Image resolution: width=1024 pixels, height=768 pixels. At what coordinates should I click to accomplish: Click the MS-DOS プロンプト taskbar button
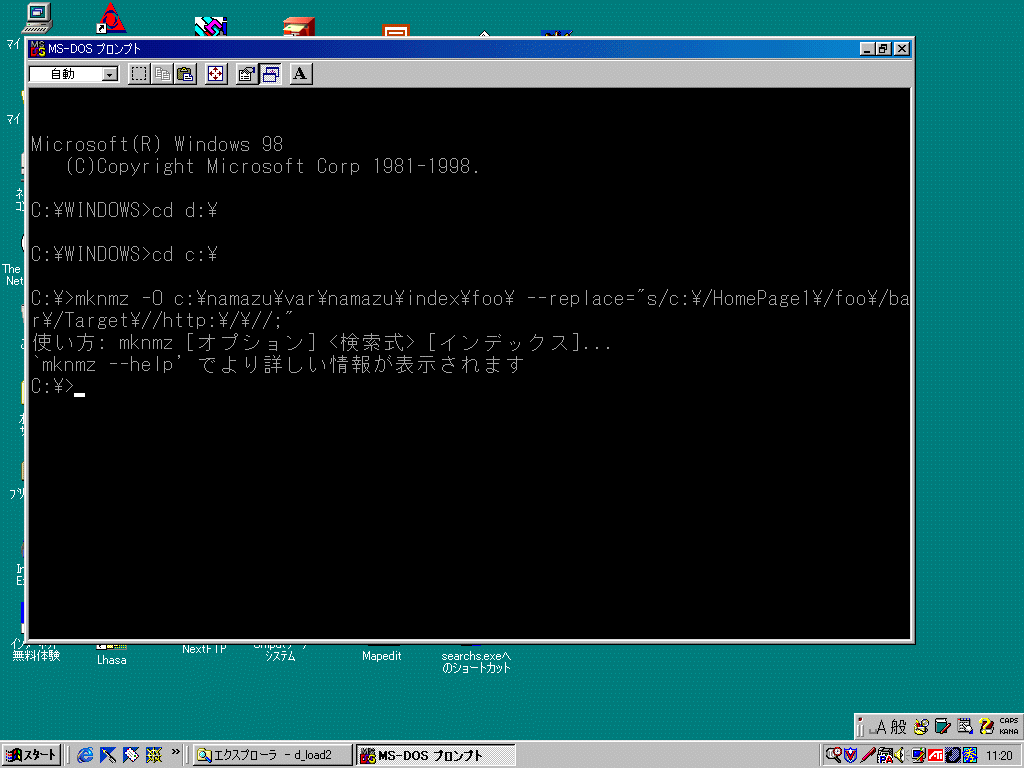point(436,755)
